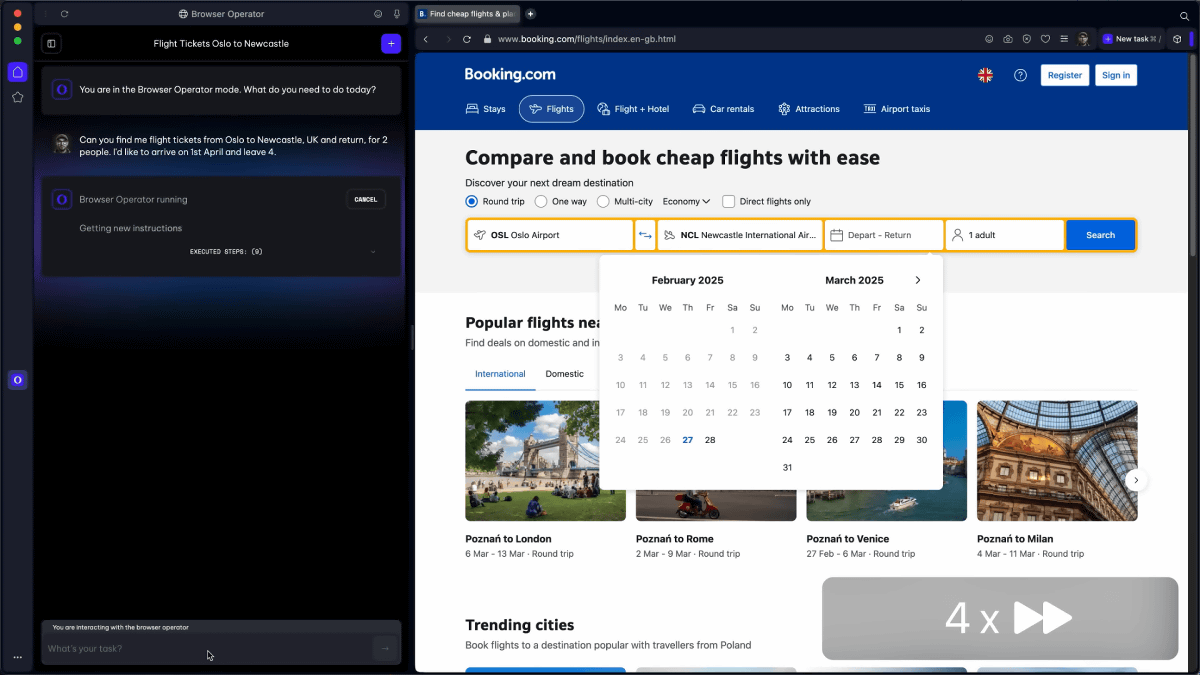The width and height of the screenshot is (1200, 675).
Task: Select the Multi-city radio button
Action: (x=603, y=201)
